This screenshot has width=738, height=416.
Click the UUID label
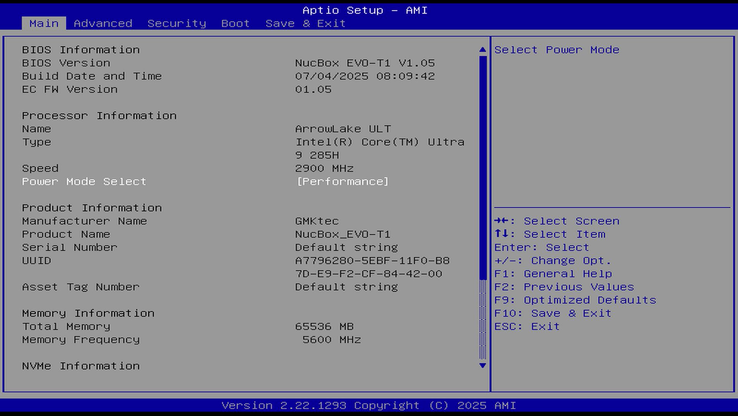pyautogui.click(x=37, y=261)
